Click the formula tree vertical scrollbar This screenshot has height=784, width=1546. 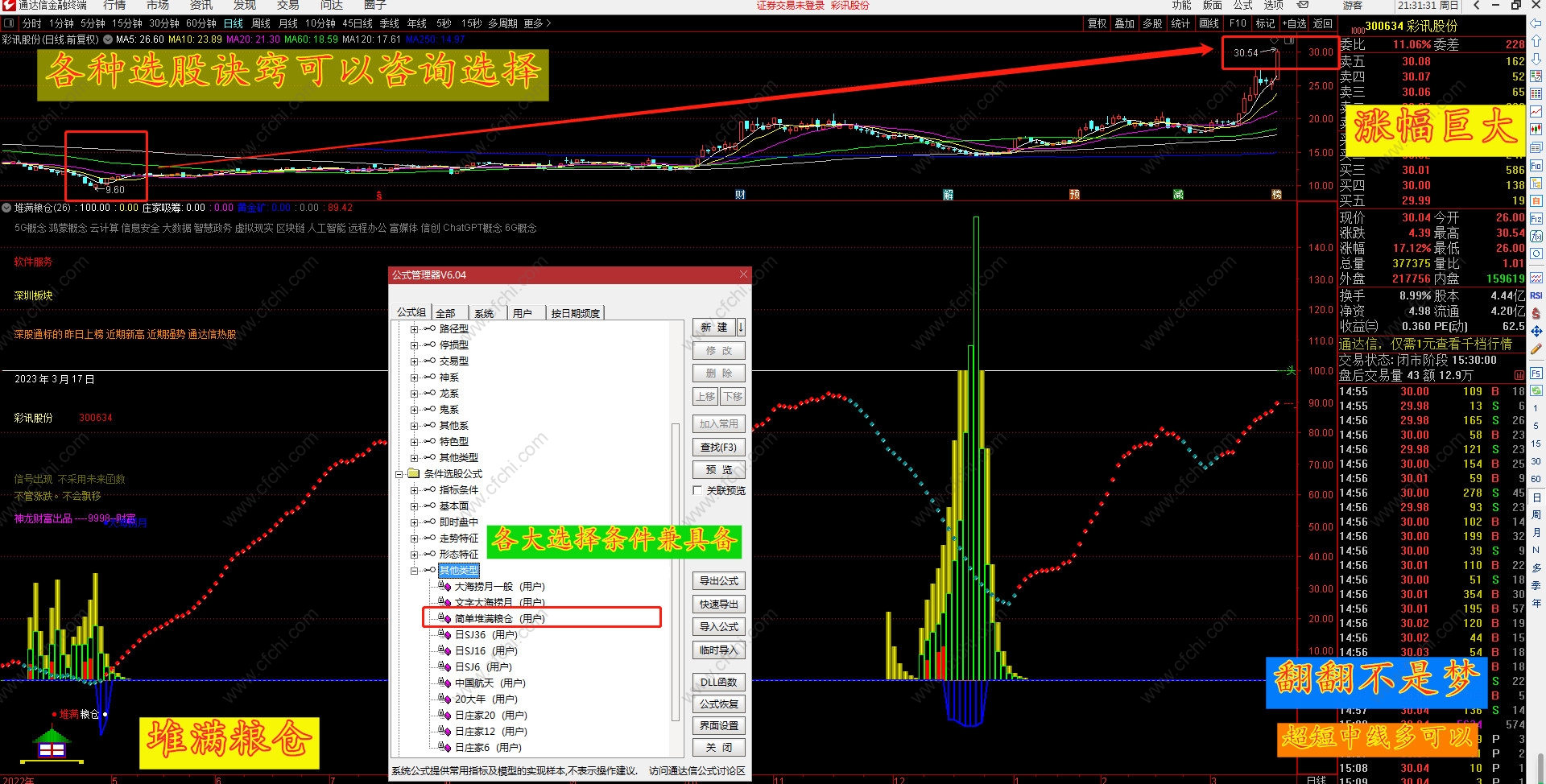[676, 563]
